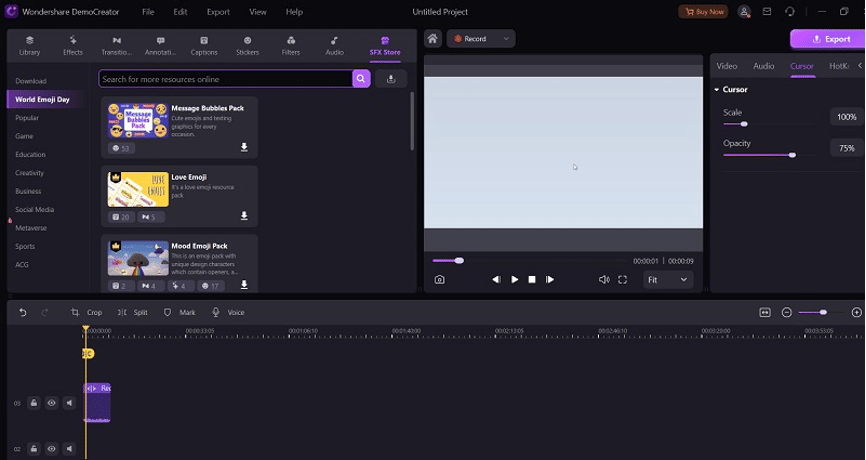
Task: Collapse the Cursor section
Action: [717, 89]
